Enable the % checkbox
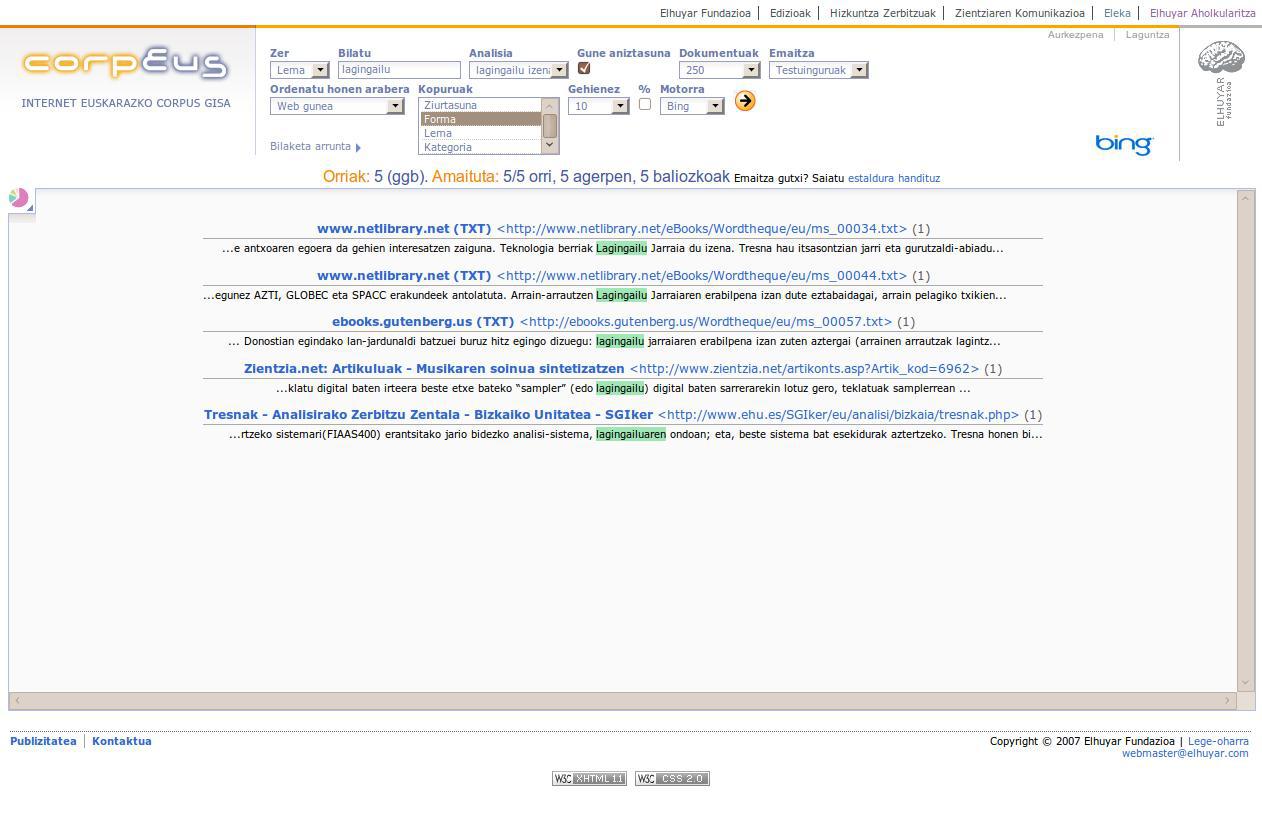The width and height of the screenshot is (1262, 813). pos(644,104)
